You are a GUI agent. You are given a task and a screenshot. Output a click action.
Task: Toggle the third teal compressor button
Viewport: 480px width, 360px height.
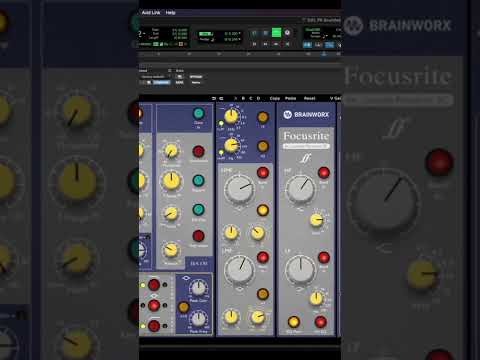coord(198,210)
